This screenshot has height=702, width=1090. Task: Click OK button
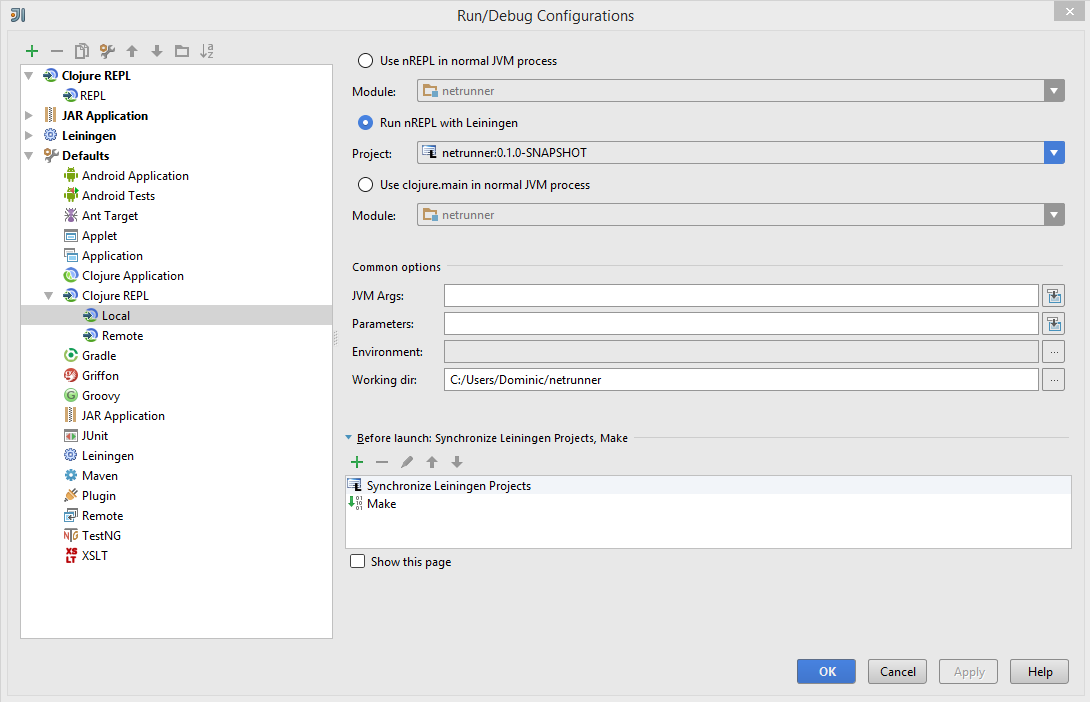[827, 671]
